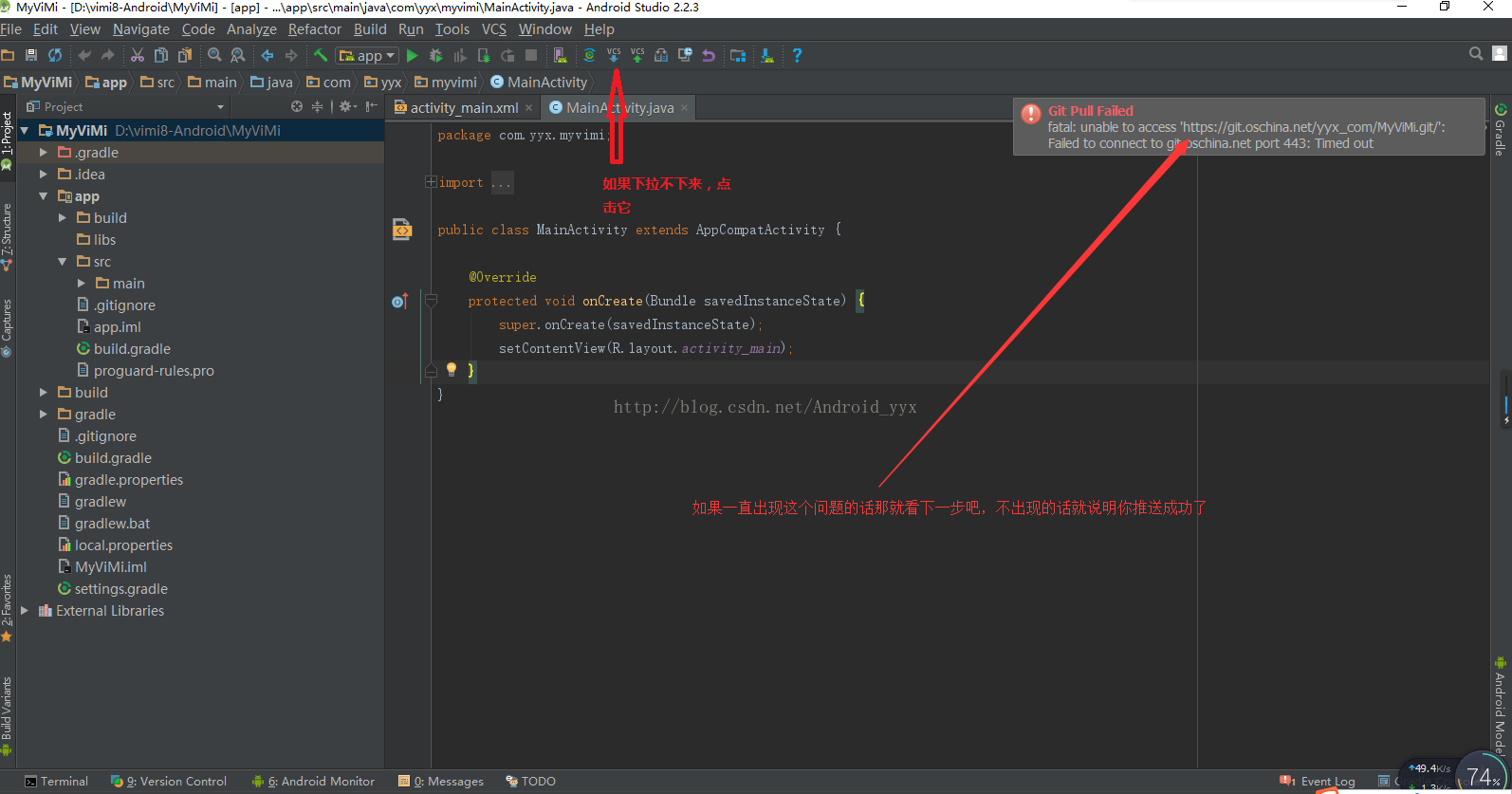
Task: Open the Terminal tool window
Action: 56,782
